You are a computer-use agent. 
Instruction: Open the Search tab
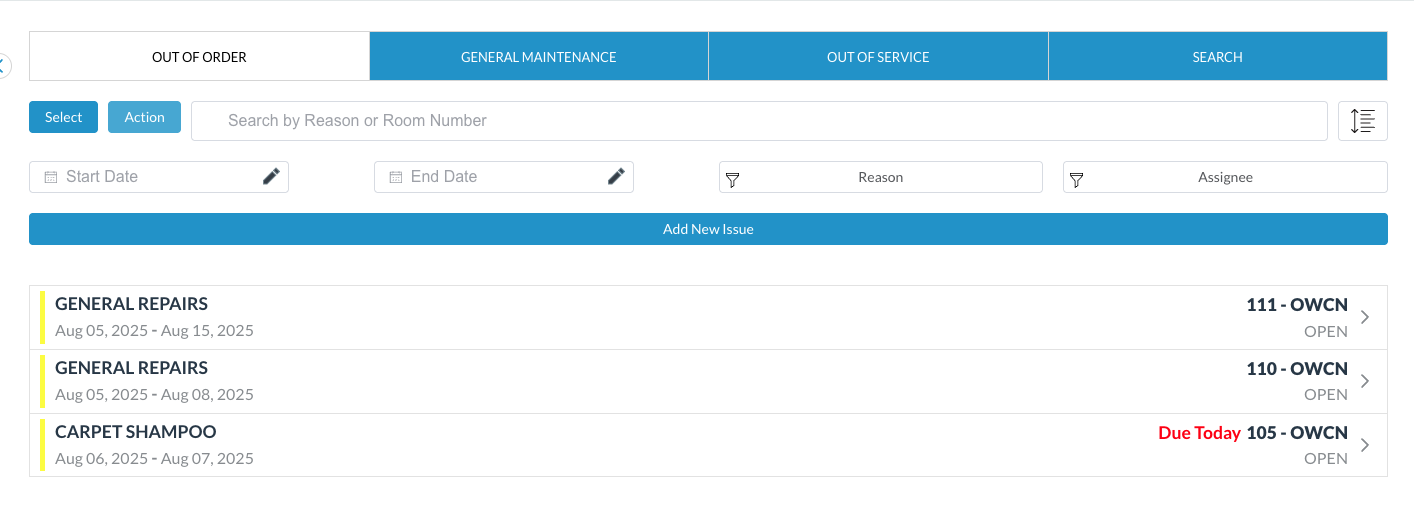point(1217,57)
